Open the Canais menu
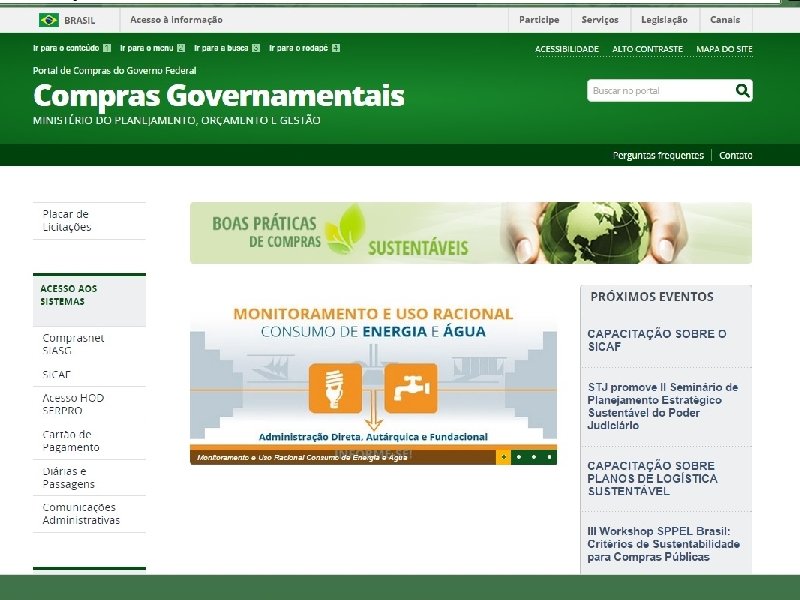 (725, 20)
